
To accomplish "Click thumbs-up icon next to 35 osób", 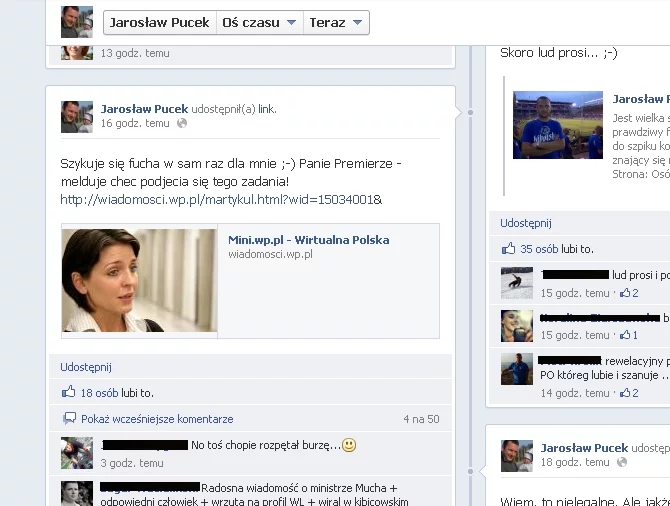I will (x=509, y=249).
